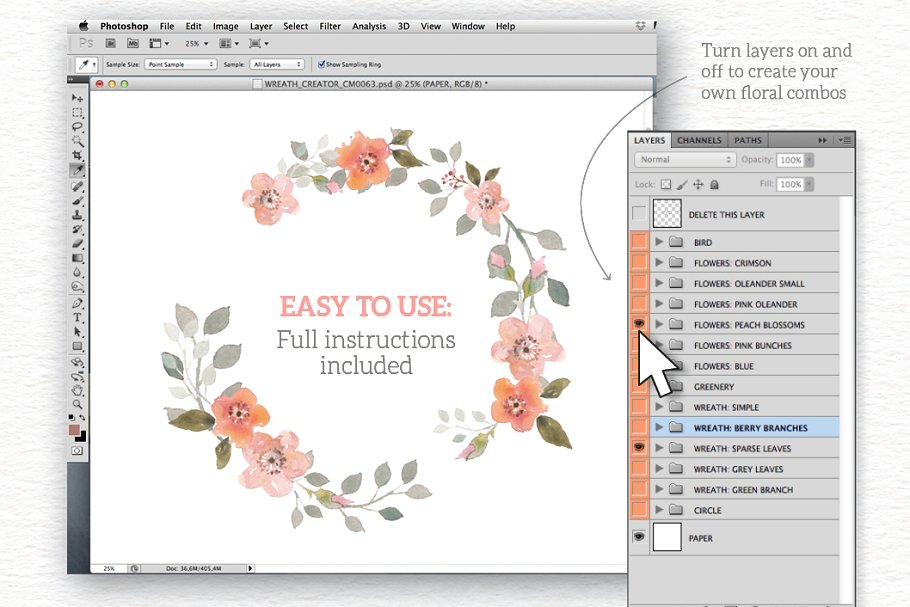Screen dimensions: 910x607
Task: Select the Lasso tool
Action: point(77,127)
